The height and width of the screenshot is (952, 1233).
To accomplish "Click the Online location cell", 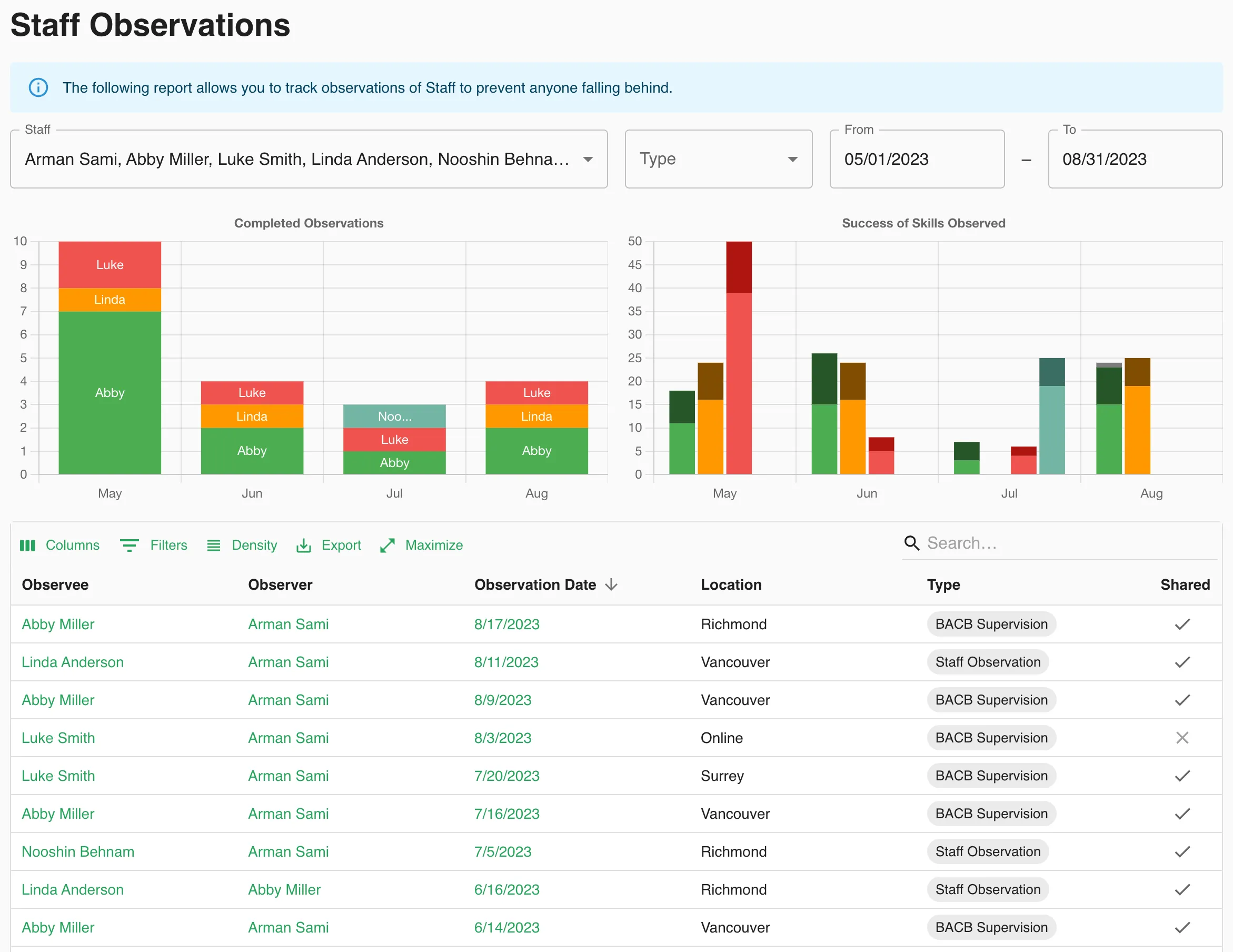I will [x=721, y=738].
